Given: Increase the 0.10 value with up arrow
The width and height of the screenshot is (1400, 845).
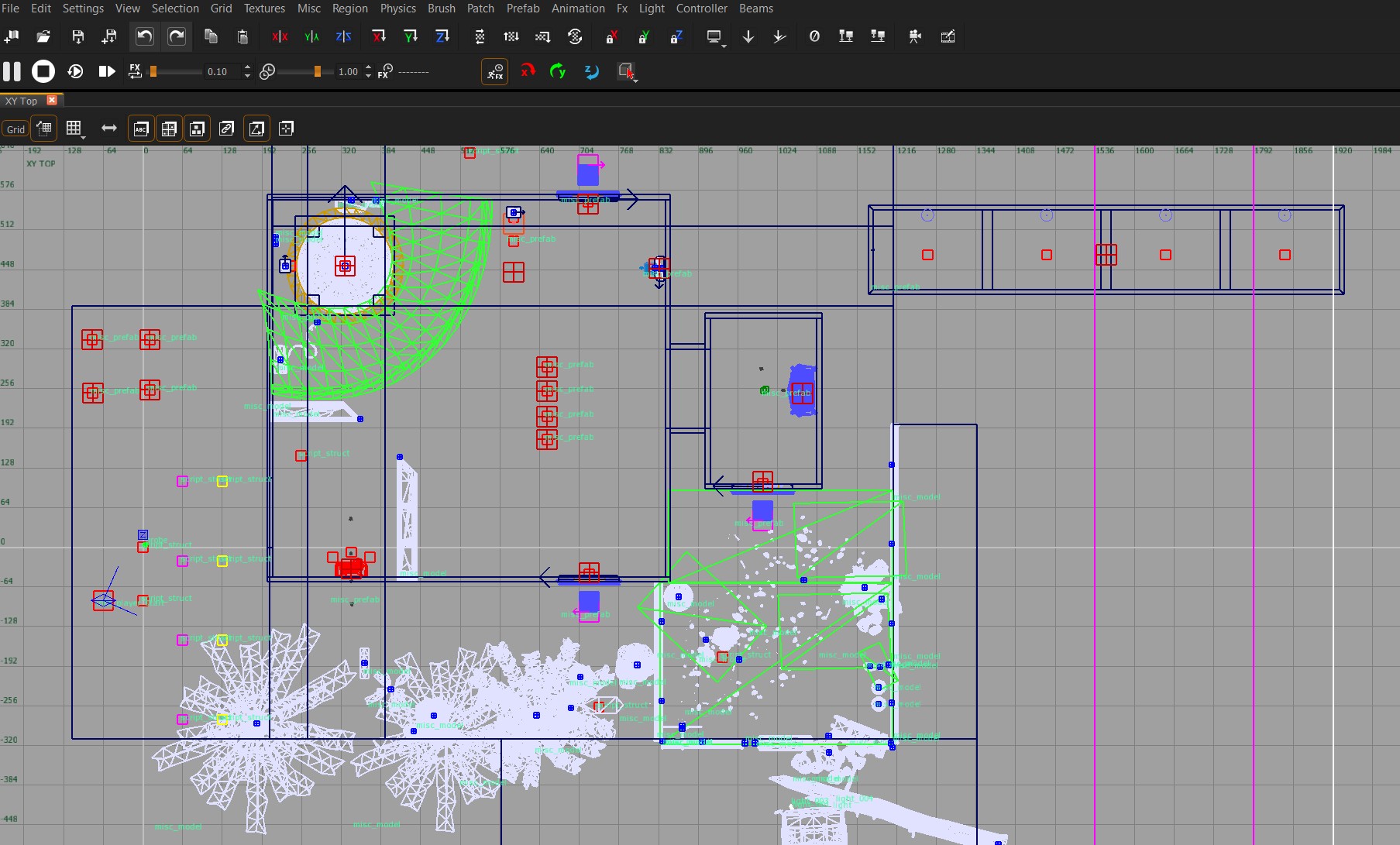Looking at the screenshot, I should 247,67.
